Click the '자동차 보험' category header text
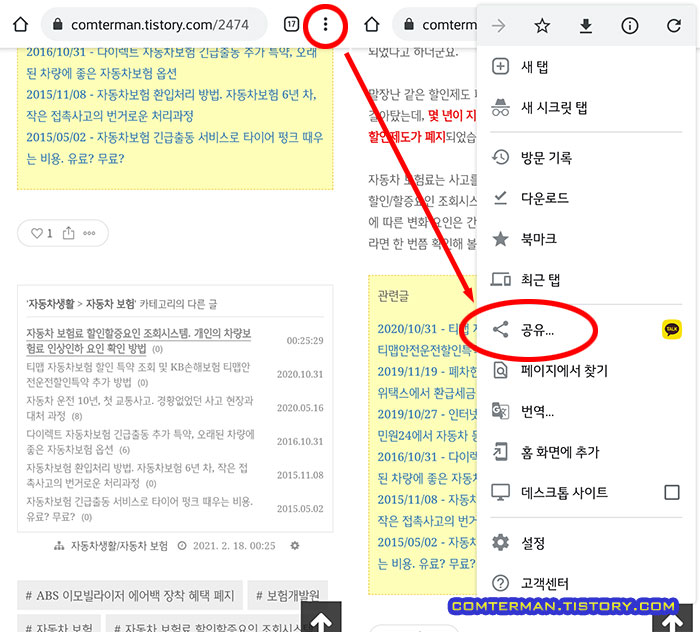Image resolution: width=700 pixels, height=632 pixels. click(x=110, y=304)
